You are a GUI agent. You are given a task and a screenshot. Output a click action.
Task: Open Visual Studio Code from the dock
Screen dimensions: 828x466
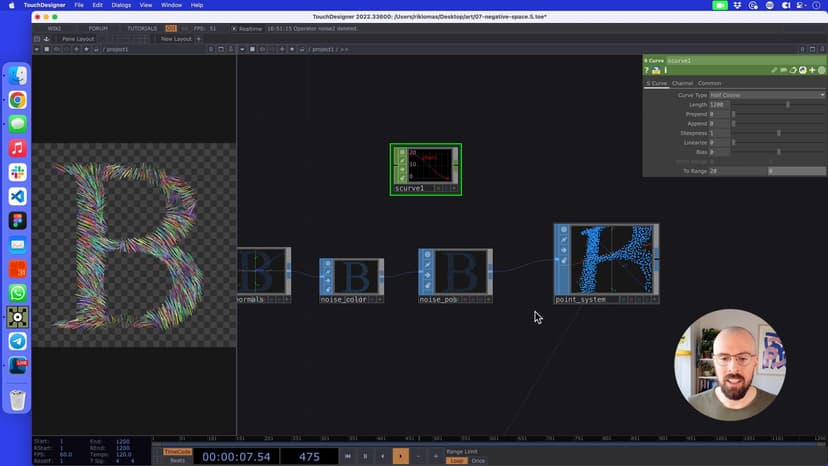(17, 196)
